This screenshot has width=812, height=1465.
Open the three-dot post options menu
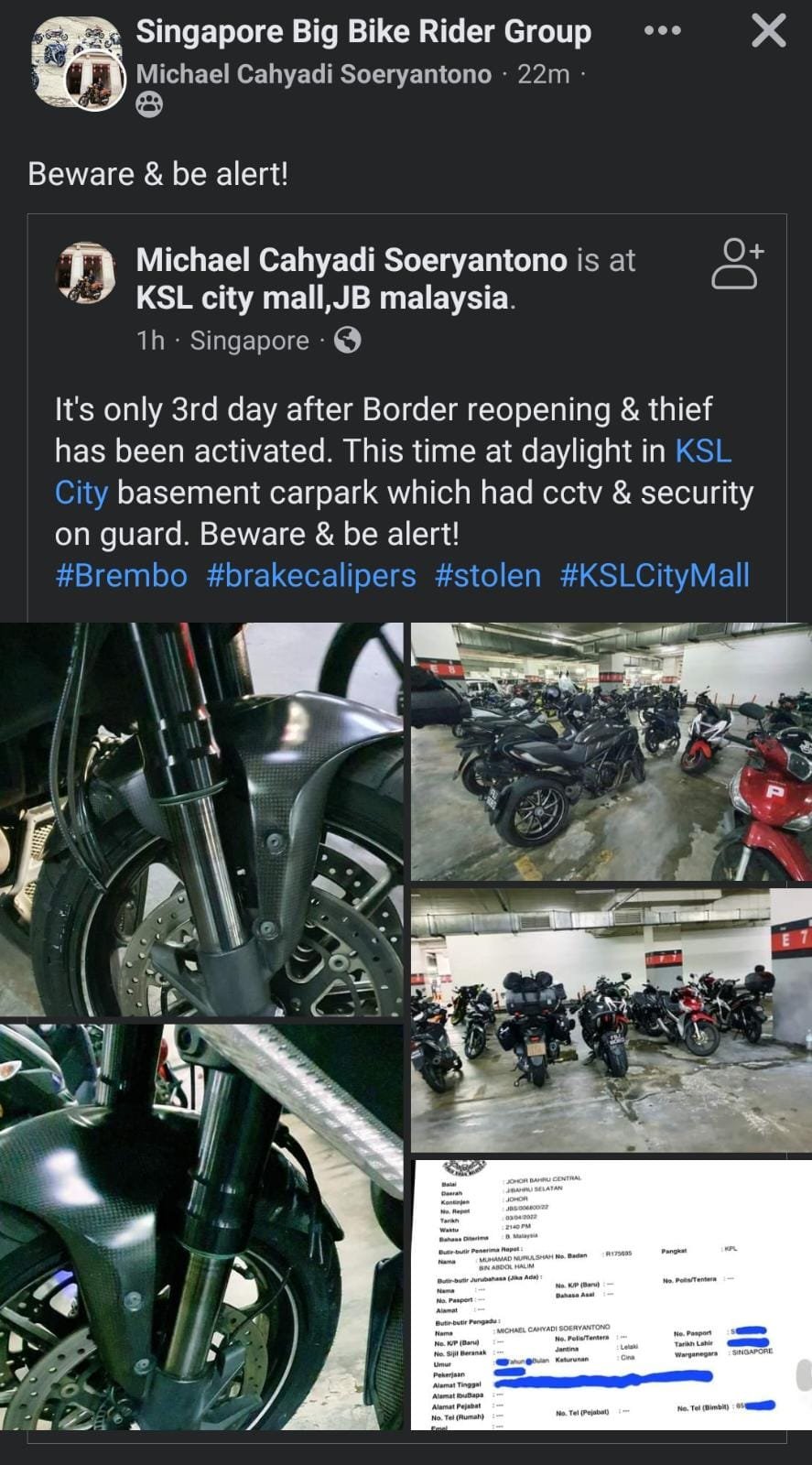pos(662,30)
